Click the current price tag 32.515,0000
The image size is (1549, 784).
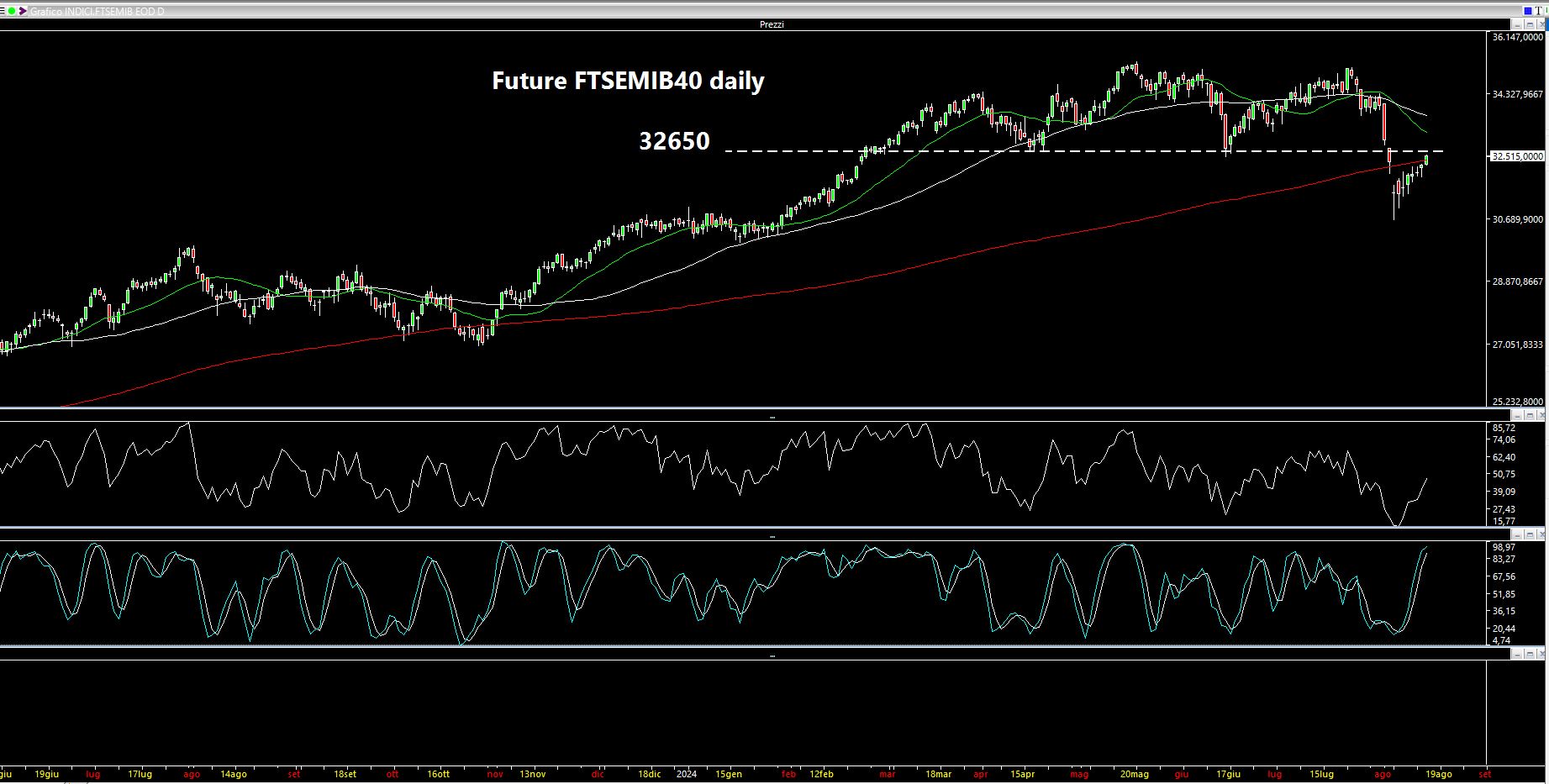tap(1518, 156)
